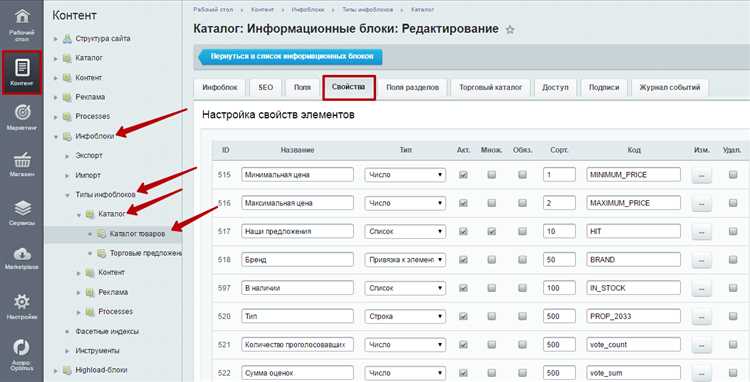Open the Магазин basket icon
Screen dimensions: 750x382
coord(22,159)
